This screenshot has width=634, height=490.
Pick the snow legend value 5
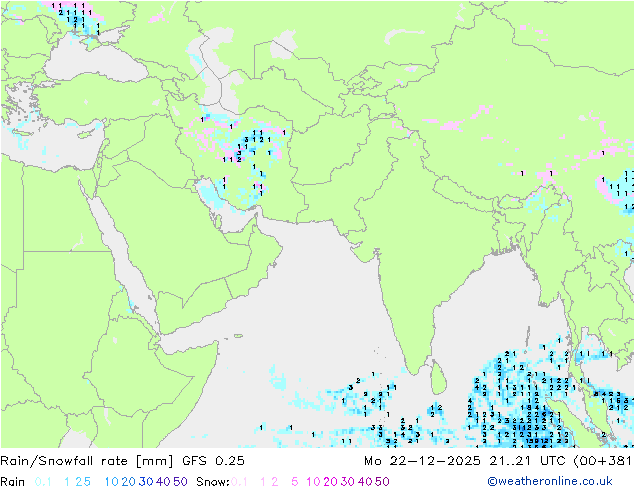(294, 482)
